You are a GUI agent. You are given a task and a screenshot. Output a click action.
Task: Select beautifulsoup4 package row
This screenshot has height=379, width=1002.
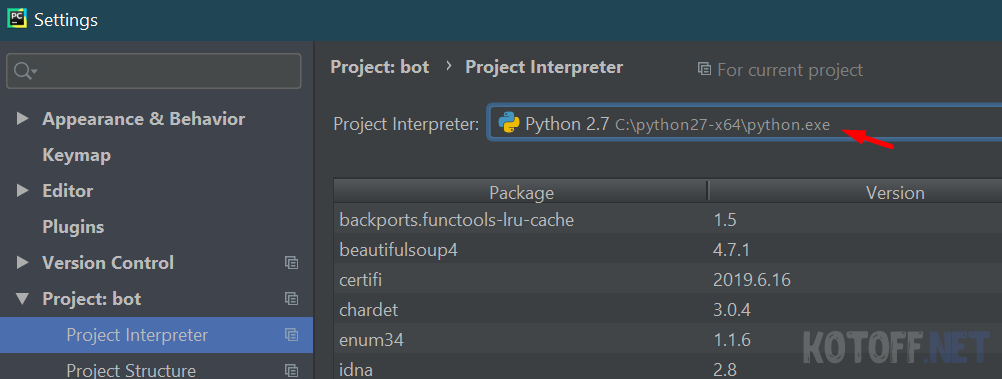(x=668, y=251)
